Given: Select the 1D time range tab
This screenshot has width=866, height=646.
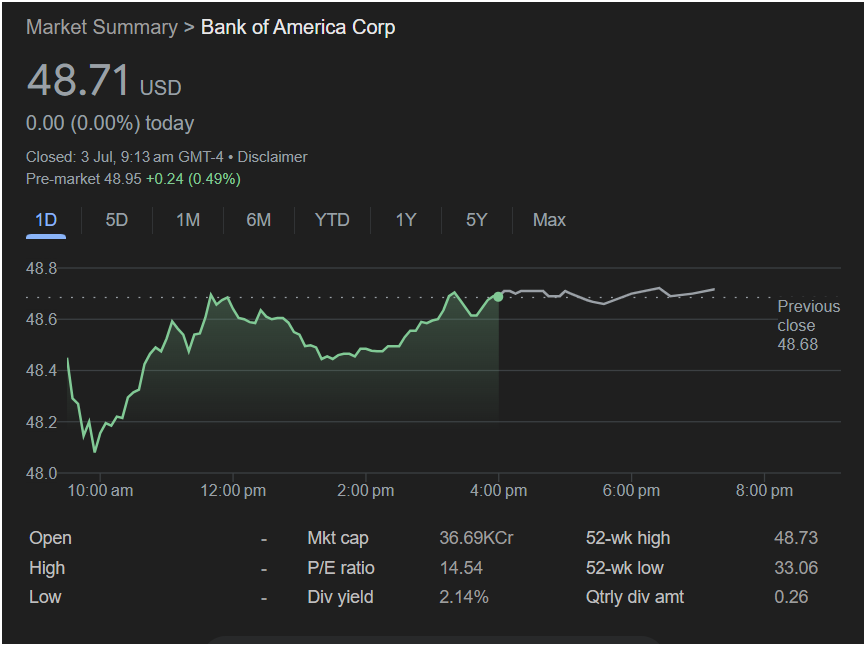Looking at the screenshot, I should coord(46,220).
